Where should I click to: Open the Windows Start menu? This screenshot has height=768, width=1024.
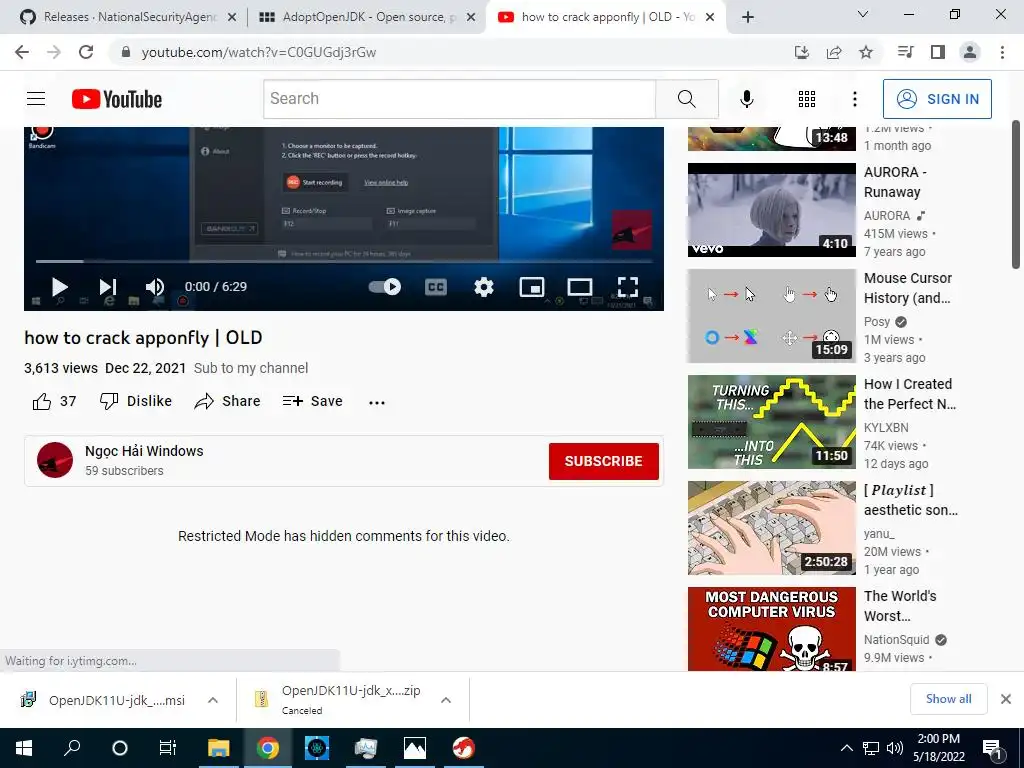[x=24, y=748]
